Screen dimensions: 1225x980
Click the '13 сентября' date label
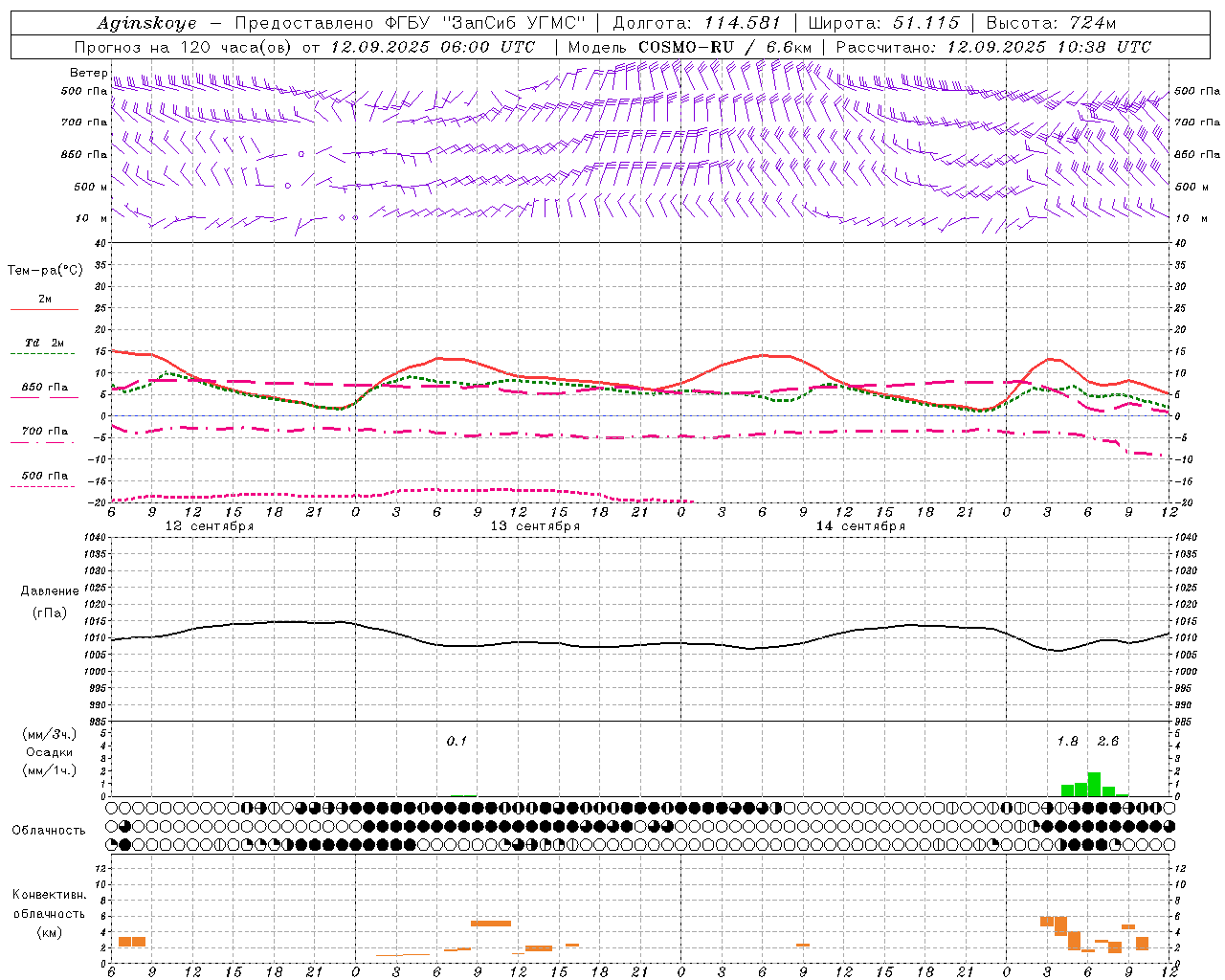pyautogui.click(x=535, y=526)
